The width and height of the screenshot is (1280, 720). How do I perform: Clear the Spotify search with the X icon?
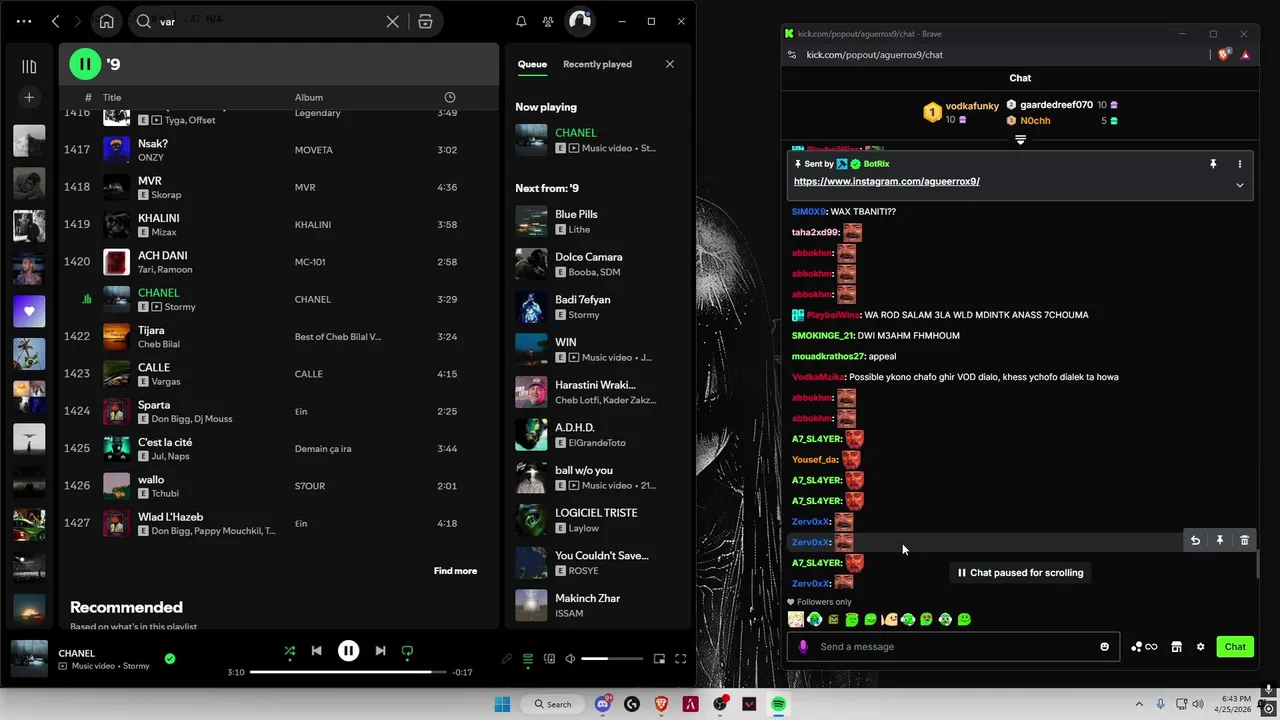coord(392,21)
